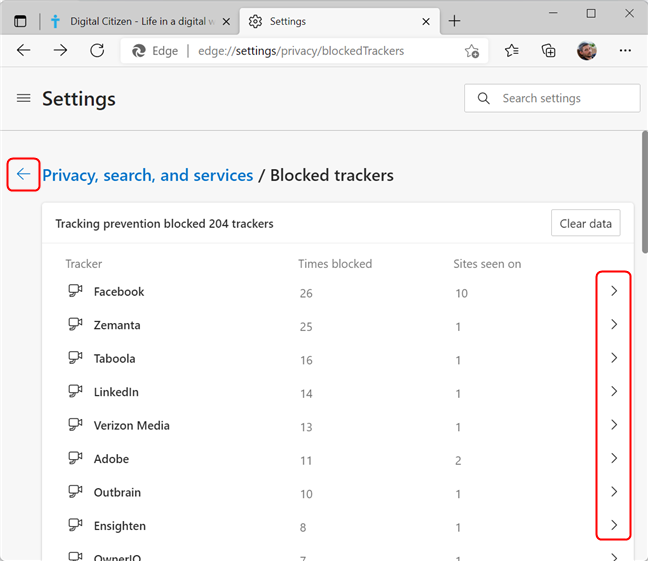648x561 pixels.
Task: Click the Taboola tracker icon
Action: coord(75,358)
